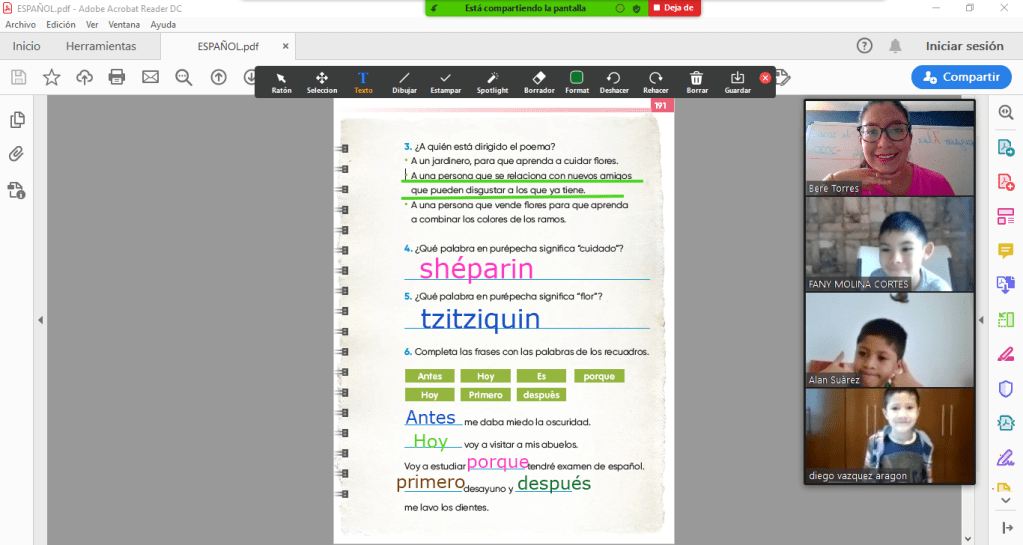
Task: Activate the Borrador eraser tool
Action: pos(539,81)
